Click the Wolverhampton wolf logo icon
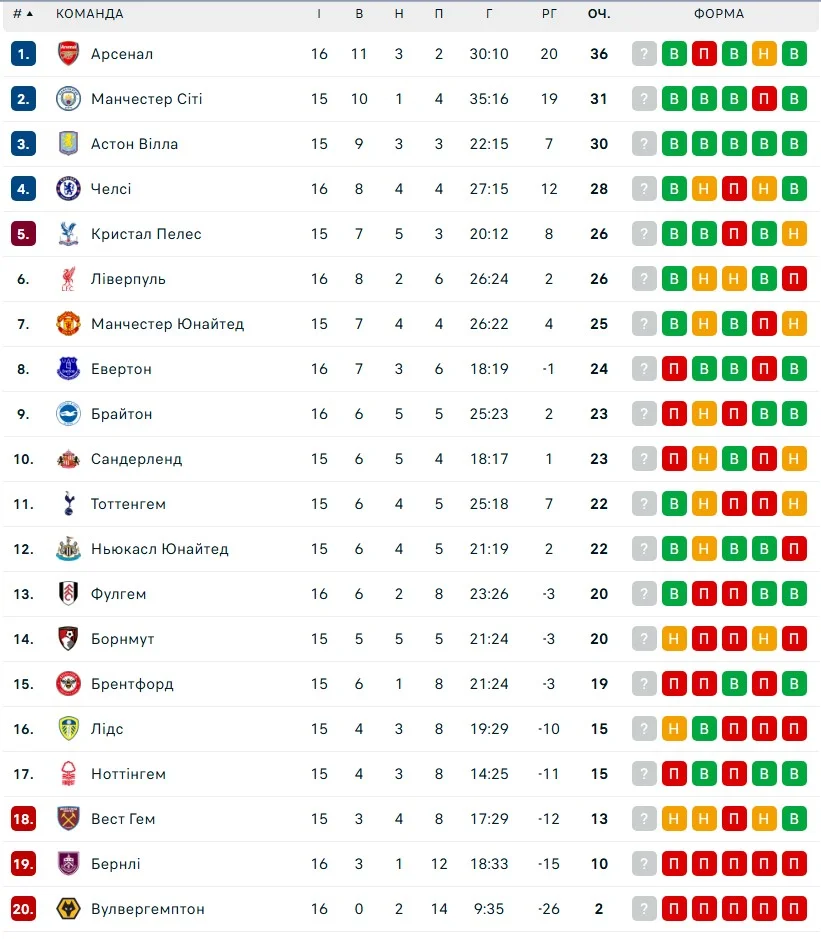Viewport: 821px width, 939px height. tap(68, 909)
